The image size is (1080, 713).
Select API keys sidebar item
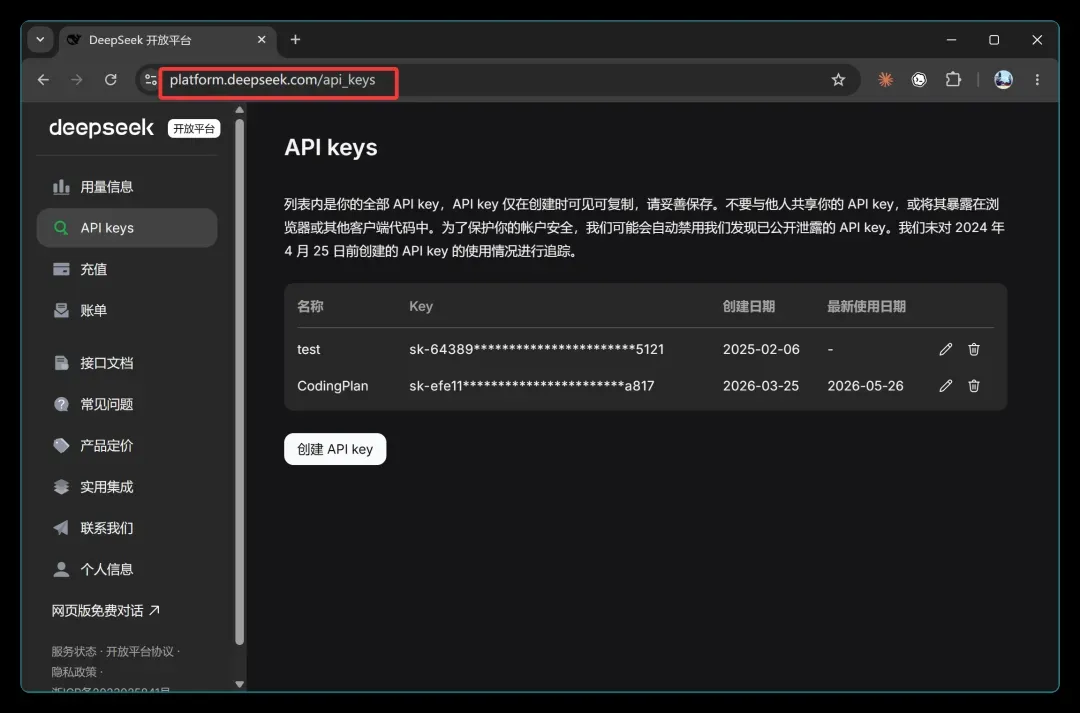coord(127,228)
